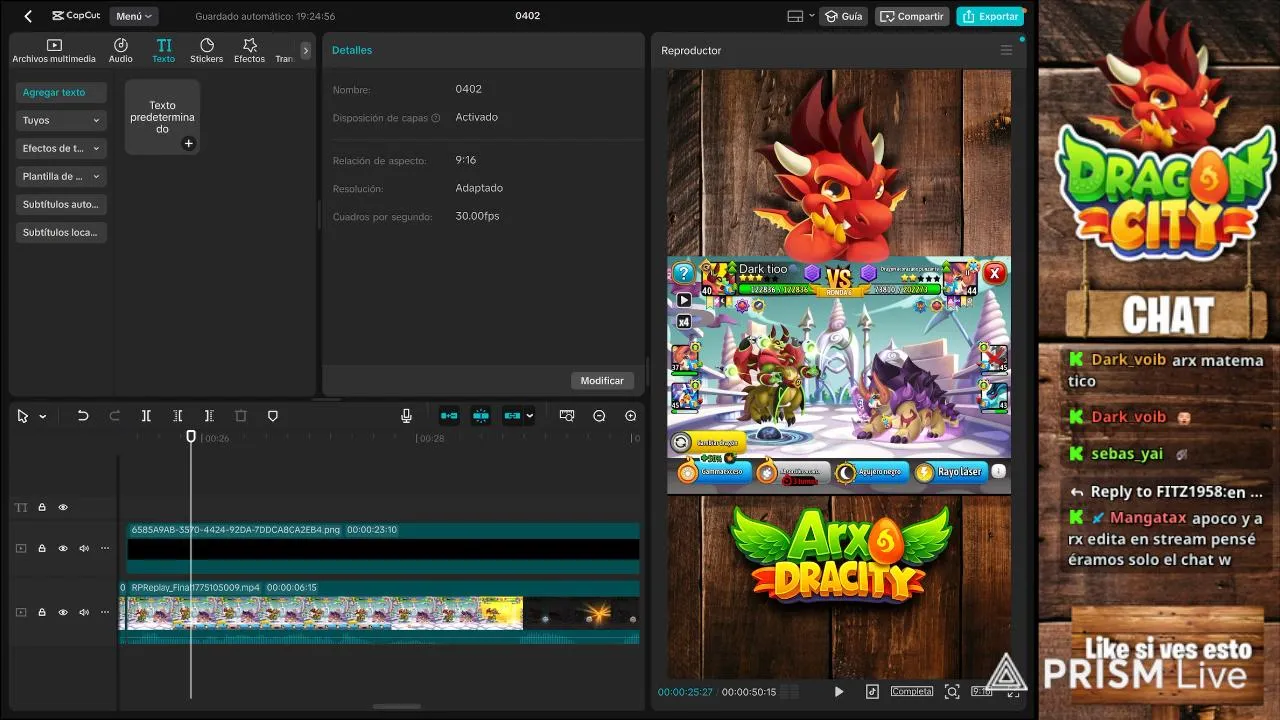Viewport: 1280px width, 720px height.
Task: Open the Efectos panel icon
Action: point(249,50)
